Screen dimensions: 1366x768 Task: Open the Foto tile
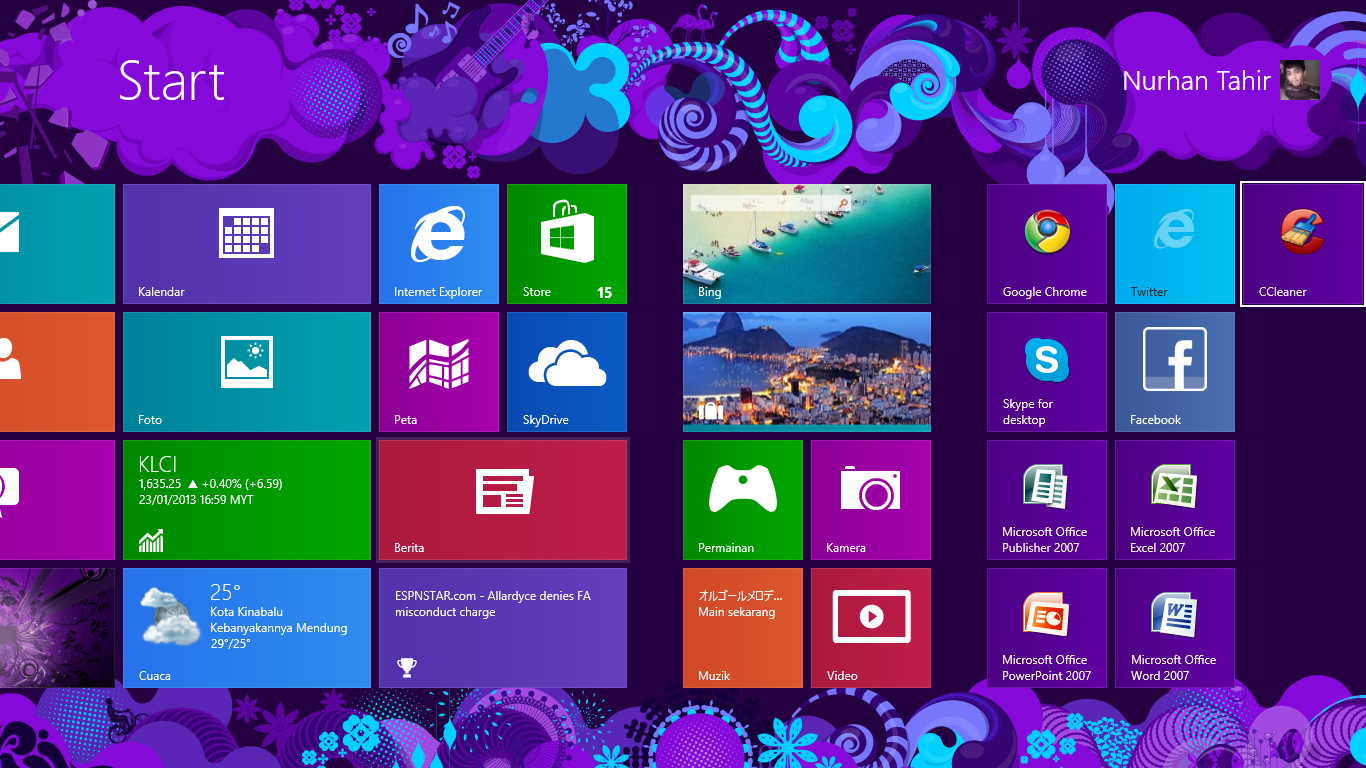(x=247, y=372)
